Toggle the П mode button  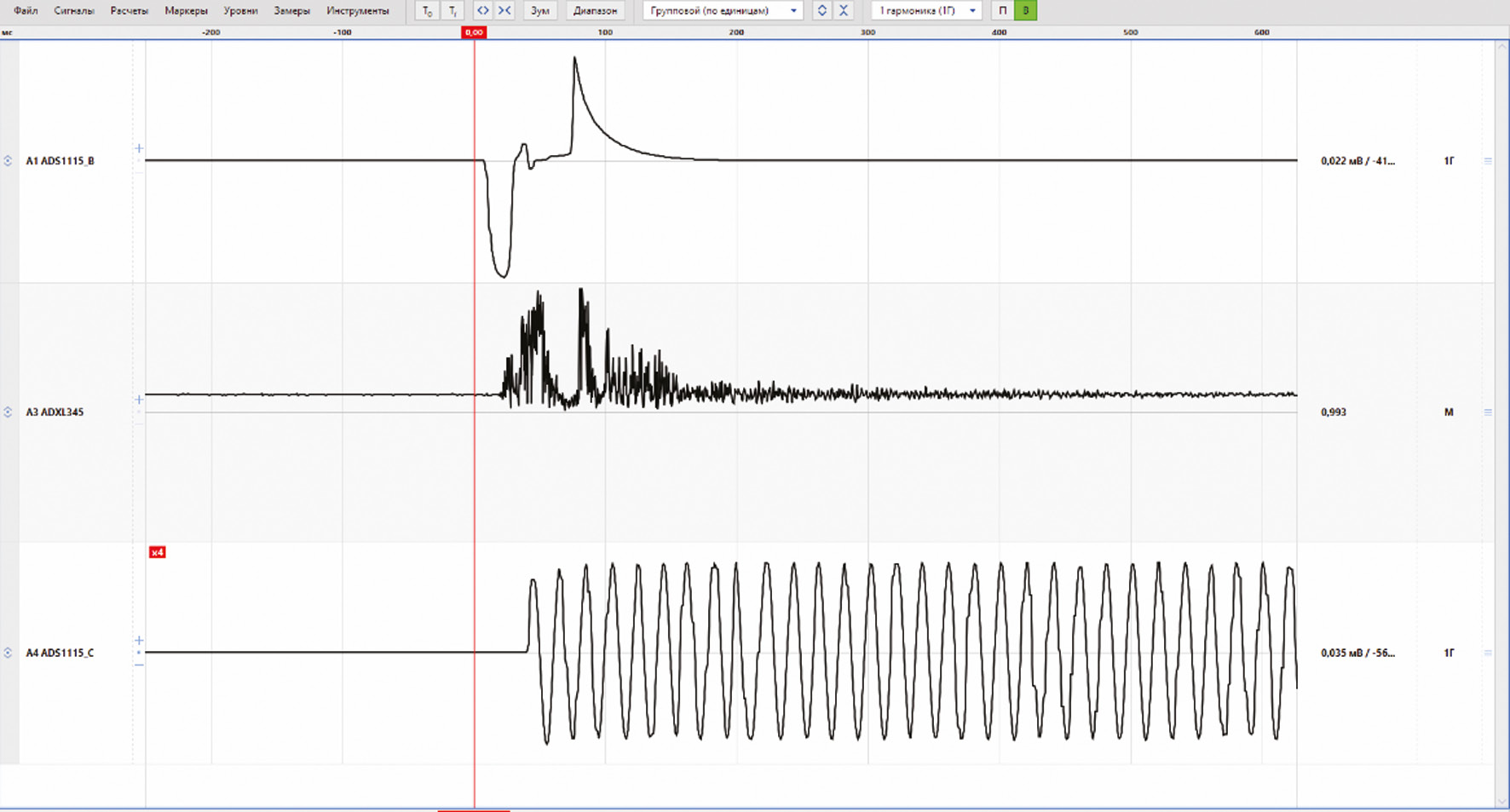[1002, 10]
